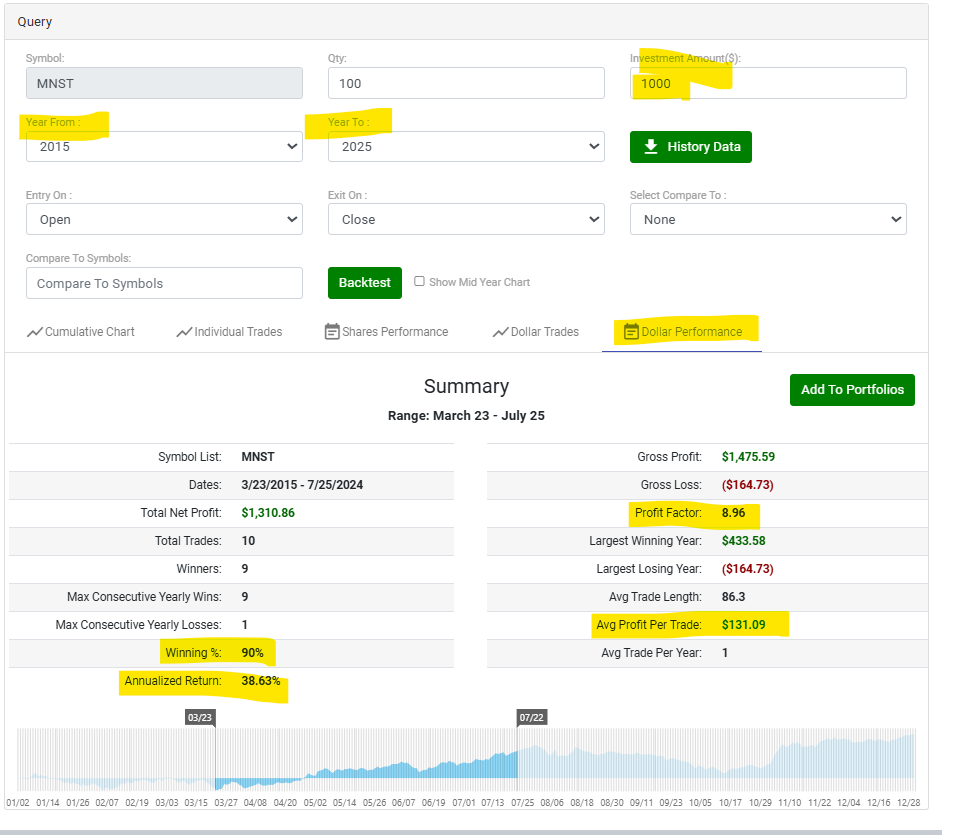Click the Cumulative Chart line icon
This screenshot has width=957, height=838.
[35, 332]
